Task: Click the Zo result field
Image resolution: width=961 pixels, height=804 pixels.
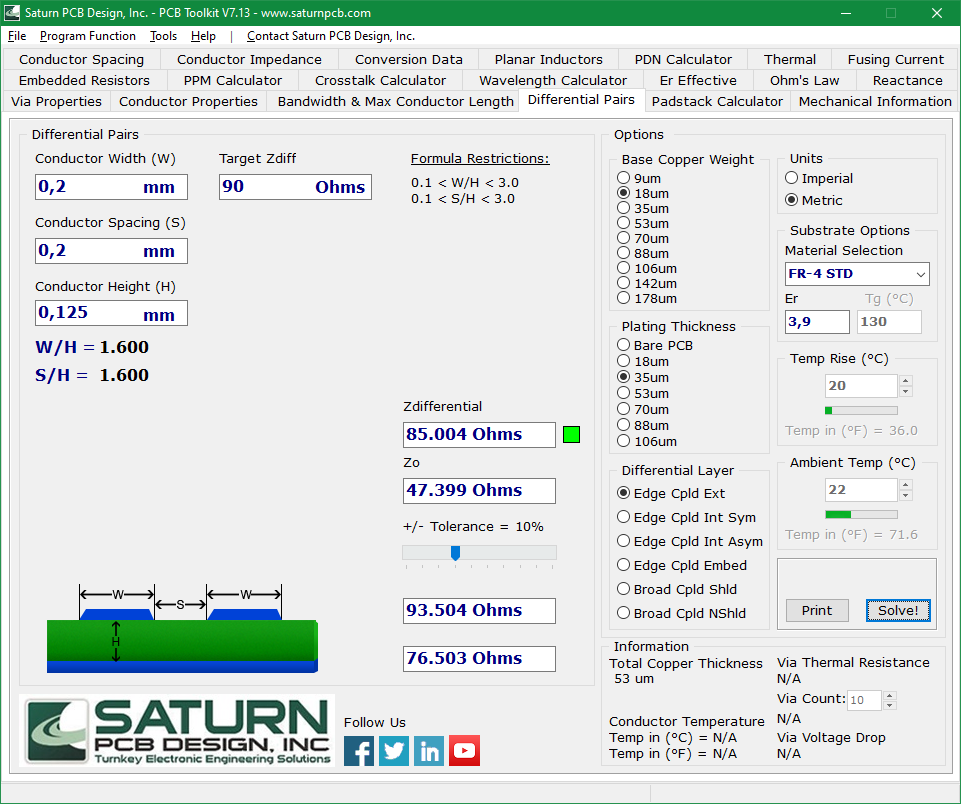Action: click(x=479, y=491)
